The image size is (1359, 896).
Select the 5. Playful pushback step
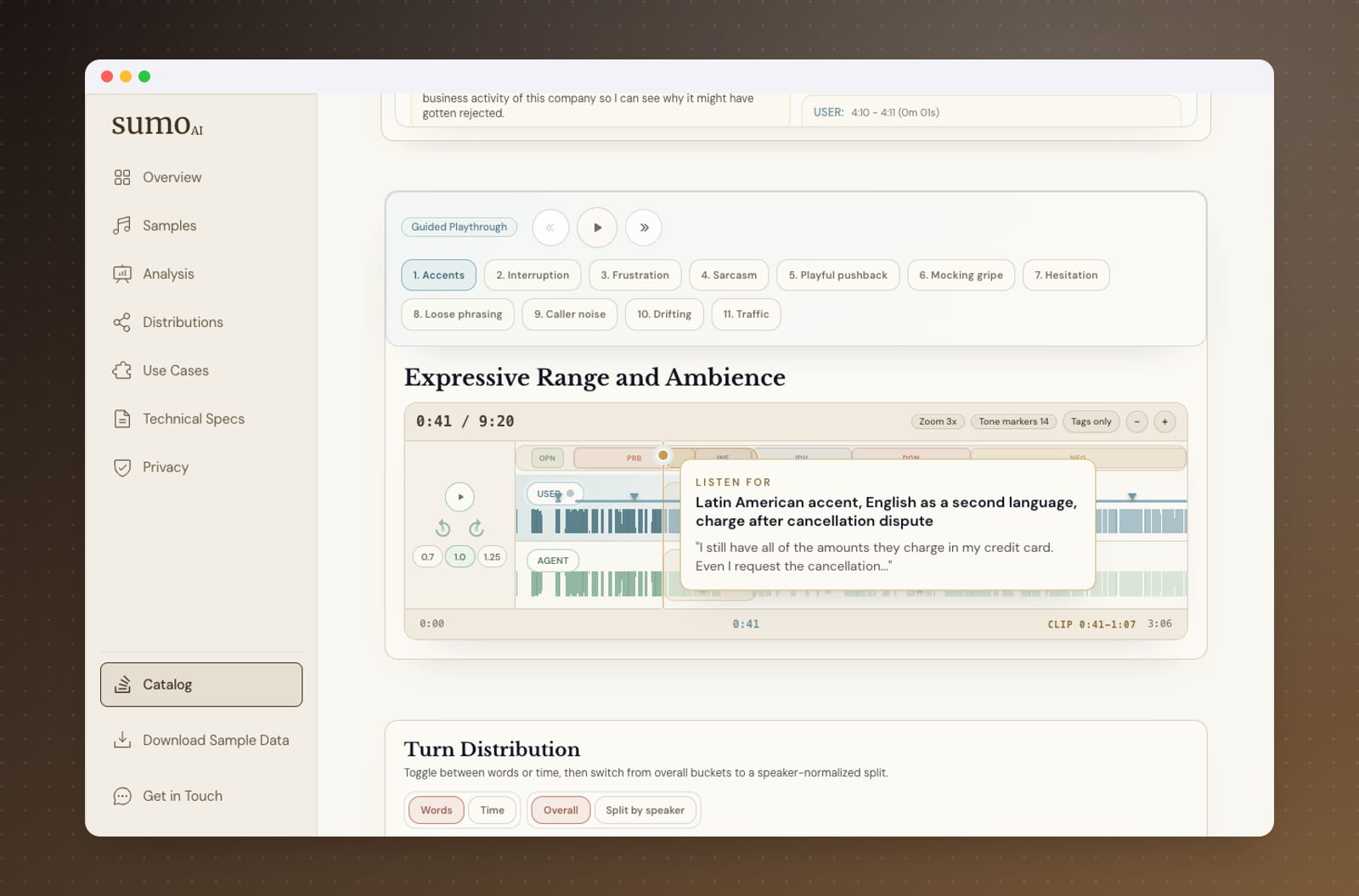coord(837,275)
